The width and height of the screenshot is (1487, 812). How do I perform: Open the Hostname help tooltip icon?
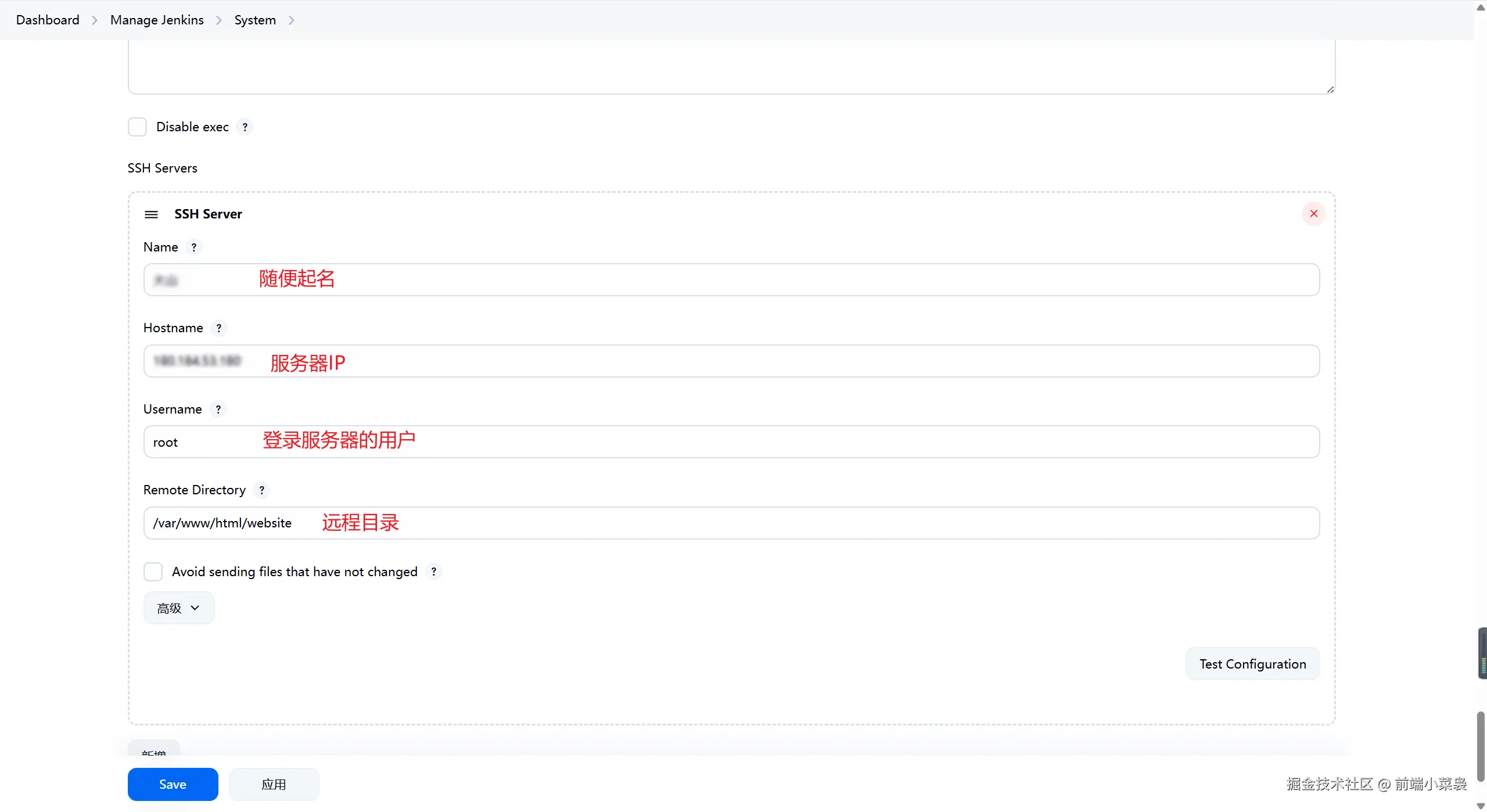pyautogui.click(x=219, y=328)
